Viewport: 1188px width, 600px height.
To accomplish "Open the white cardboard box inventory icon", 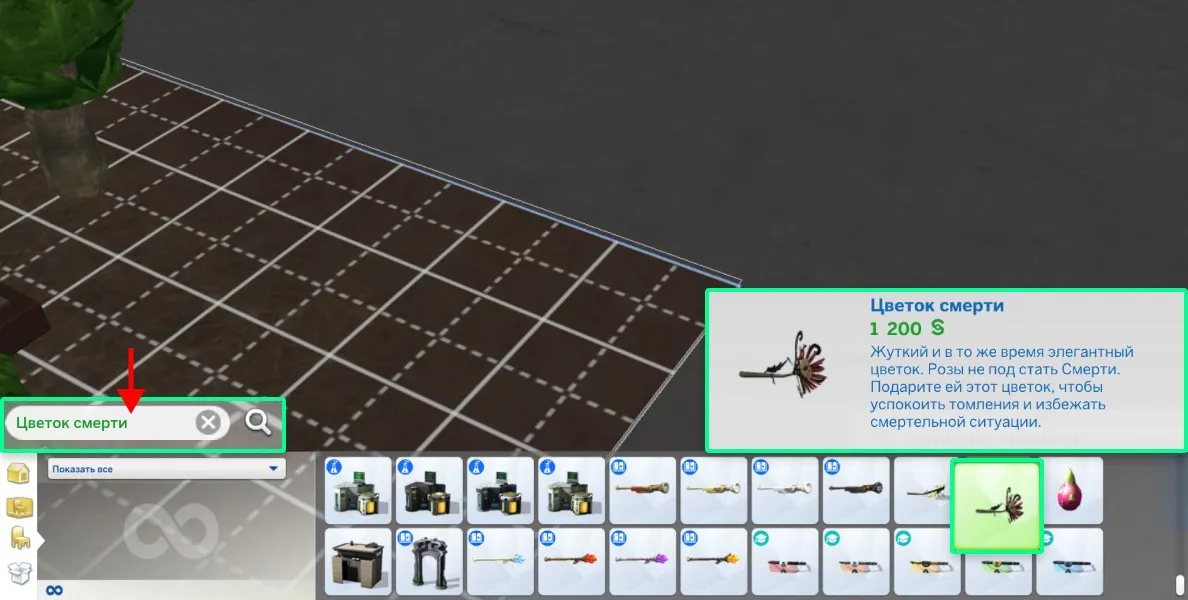I will [x=19, y=573].
